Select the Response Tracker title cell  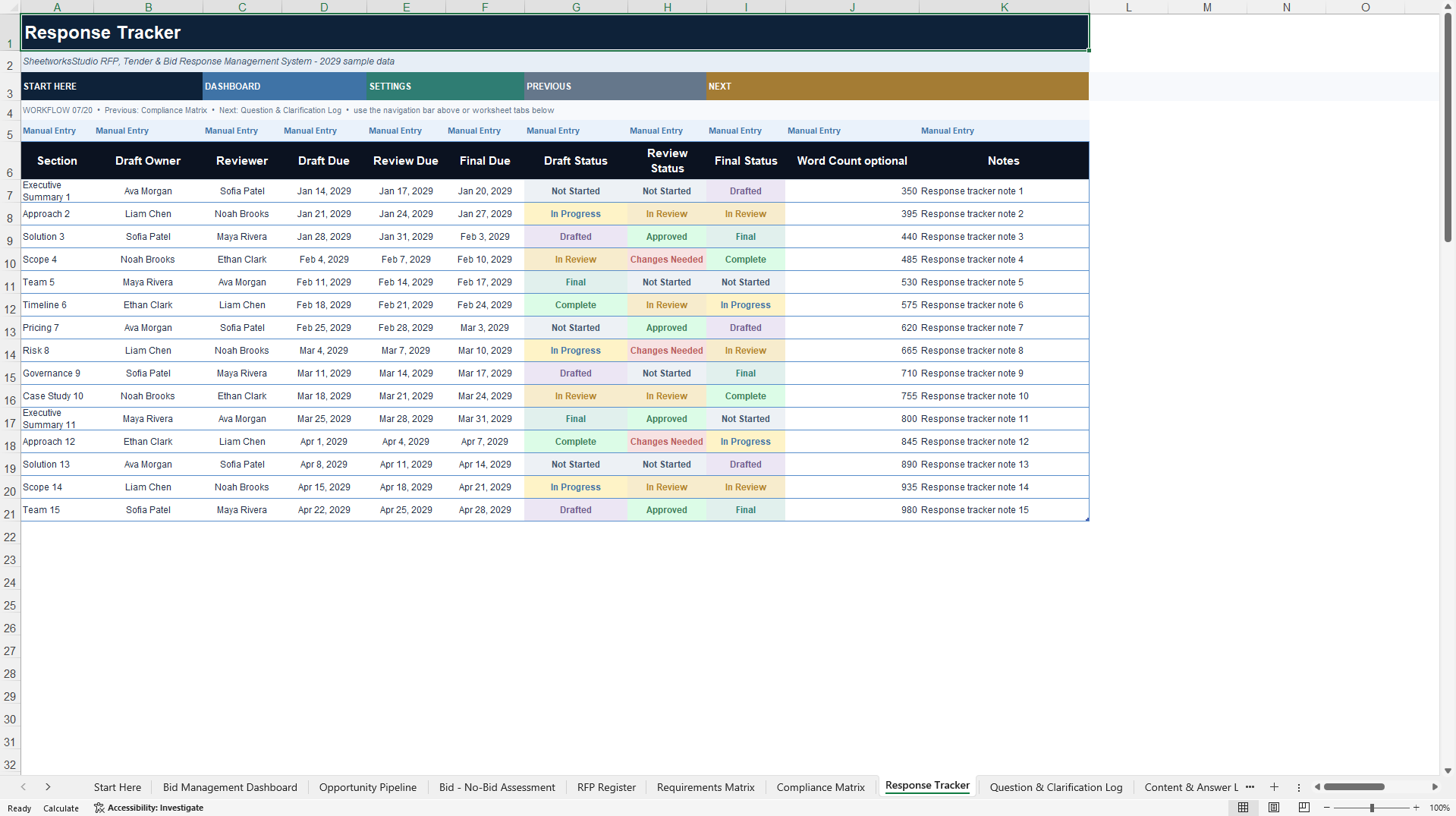coord(555,33)
